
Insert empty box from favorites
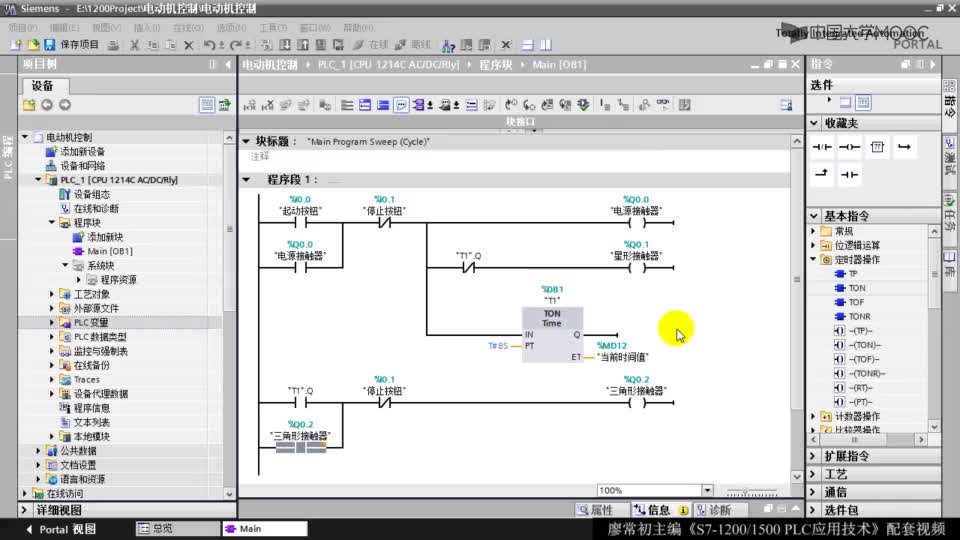click(877, 147)
